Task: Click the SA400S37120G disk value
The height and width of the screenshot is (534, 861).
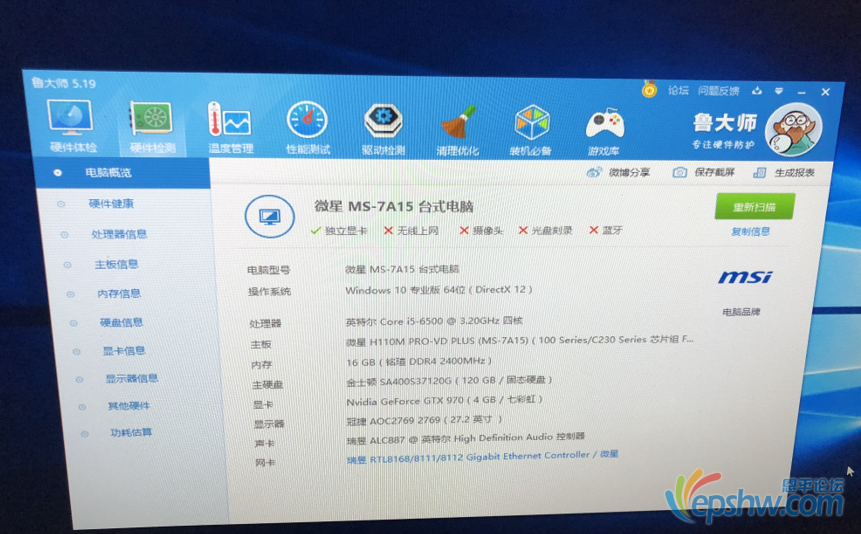Action: point(449,380)
